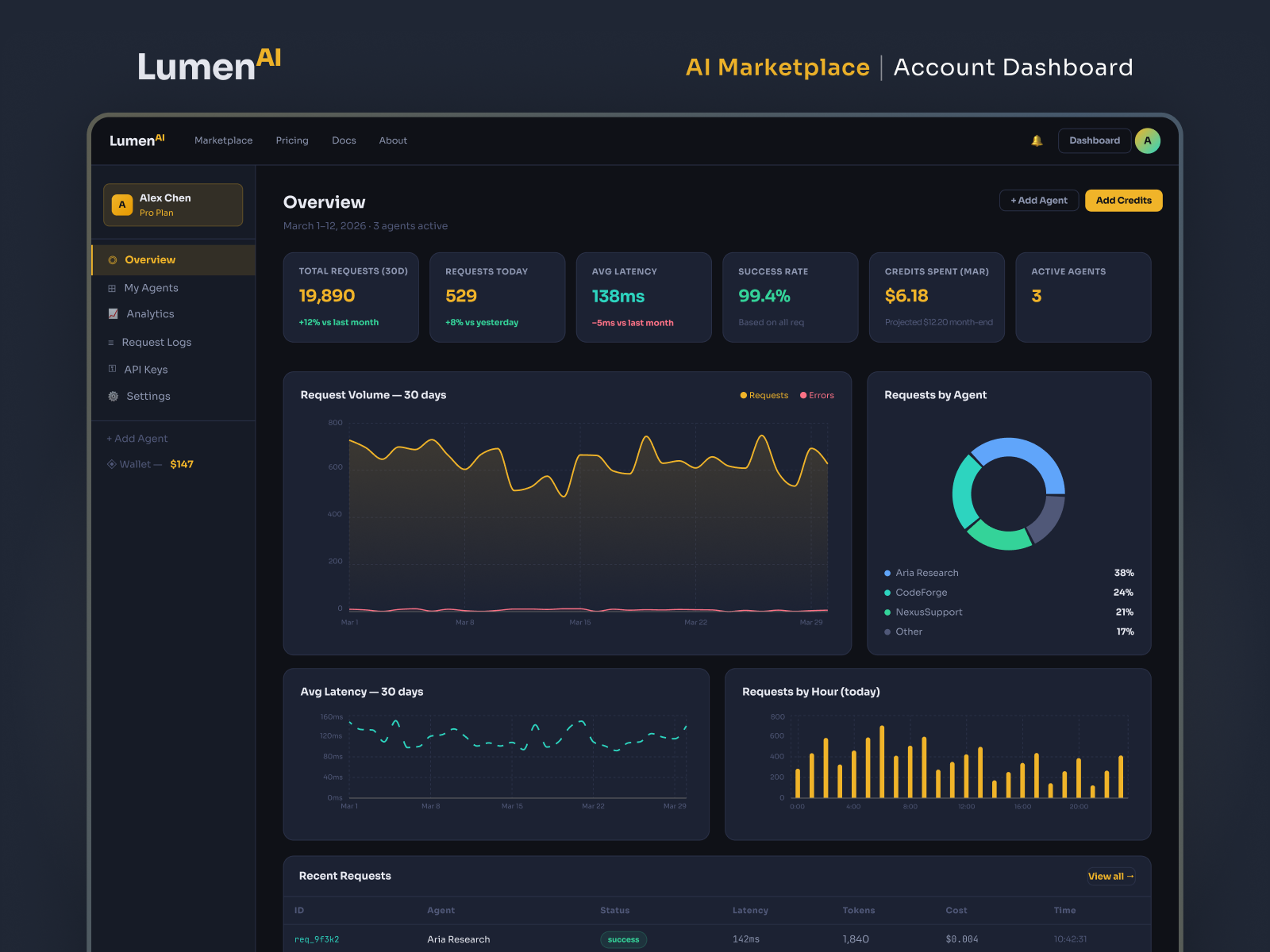The height and width of the screenshot is (952, 1270).
Task: Click '+8% vs yesterday' text
Action: coord(482,322)
